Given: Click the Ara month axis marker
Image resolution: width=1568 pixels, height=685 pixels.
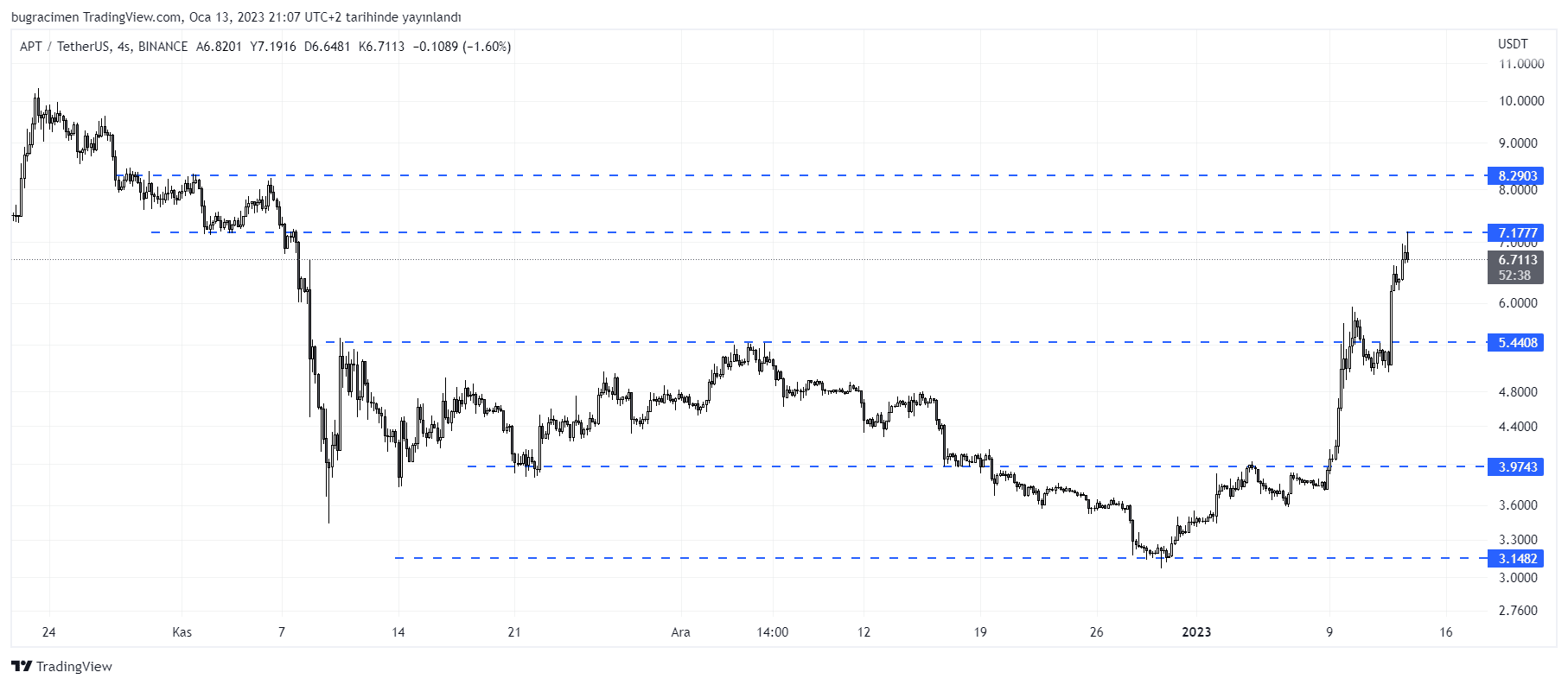Looking at the screenshot, I should pos(680,632).
